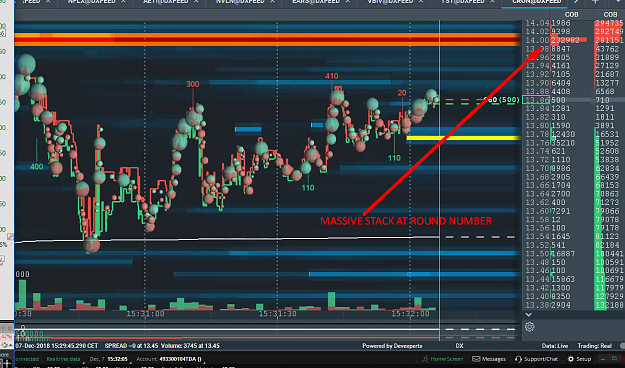Image resolution: width=625 pixels, height=368 pixels.
Task: Close the NFLX@DXFEED tab
Action: [x=123, y=2]
